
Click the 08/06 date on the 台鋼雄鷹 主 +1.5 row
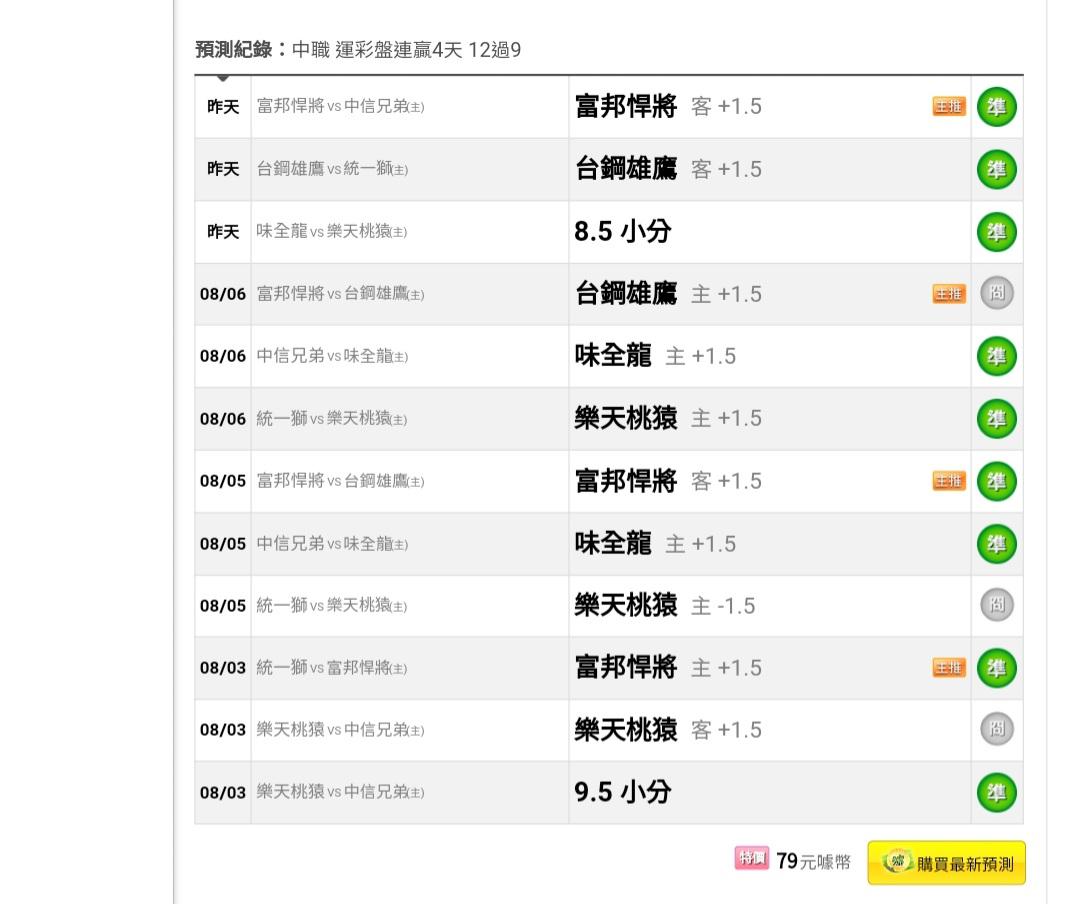click(x=222, y=294)
